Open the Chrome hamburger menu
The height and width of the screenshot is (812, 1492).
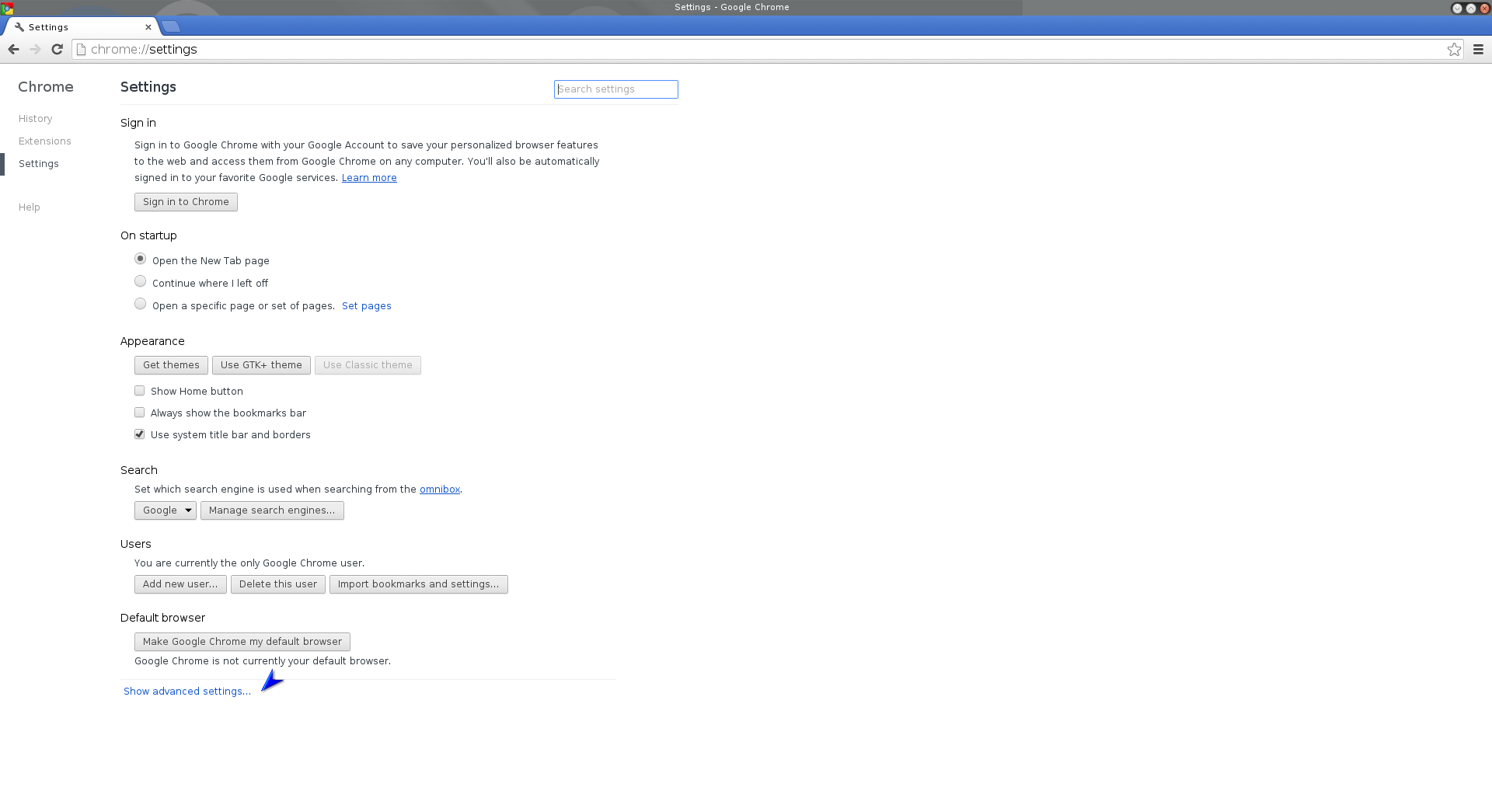(1478, 49)
